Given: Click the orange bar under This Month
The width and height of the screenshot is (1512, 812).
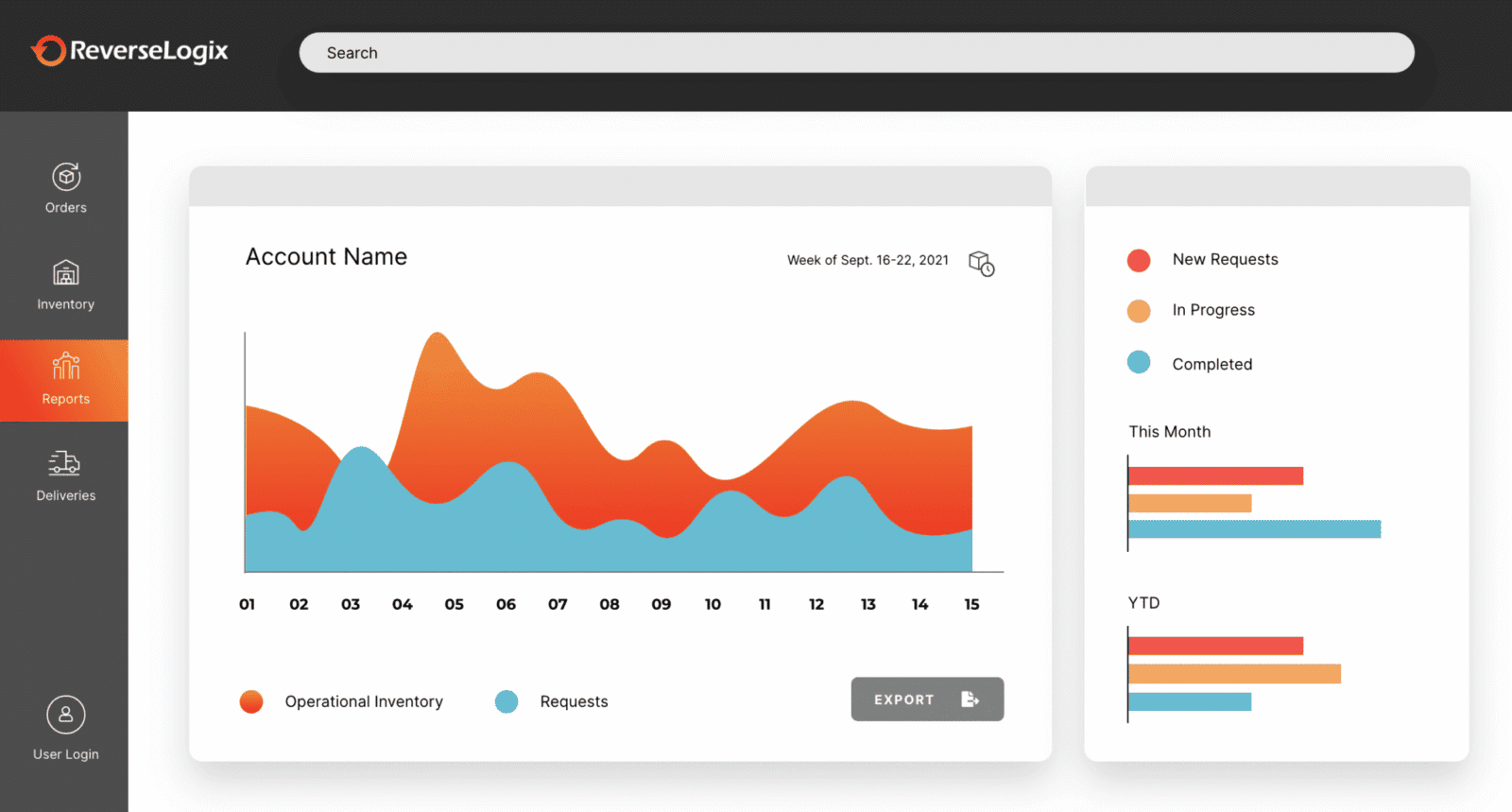Looking at the screenshot, I should coord(1190,503).
